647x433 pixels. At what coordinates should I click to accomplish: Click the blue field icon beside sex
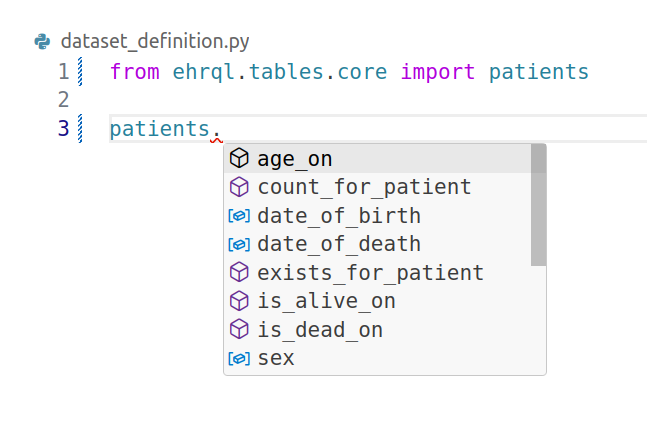(239, 358)
